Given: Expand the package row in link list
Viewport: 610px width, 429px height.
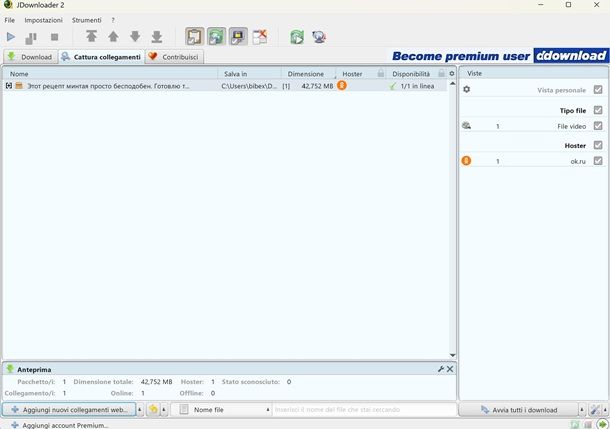Looking at the screenshot, I should point(8,86).
